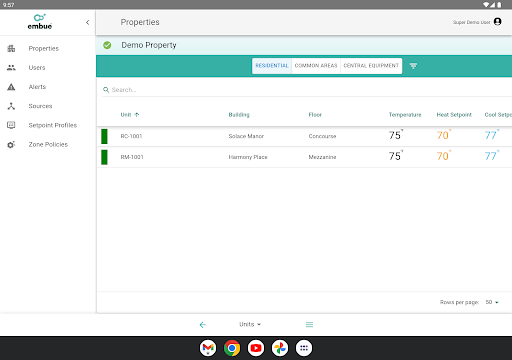Click the Concourse floor cell
Viewport: 512px width, 360px height.
[322, 136]
